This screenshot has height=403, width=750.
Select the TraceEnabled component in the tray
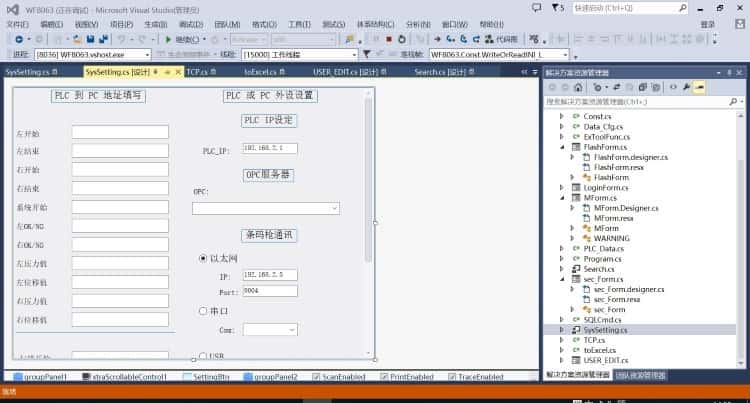point(475,377)
